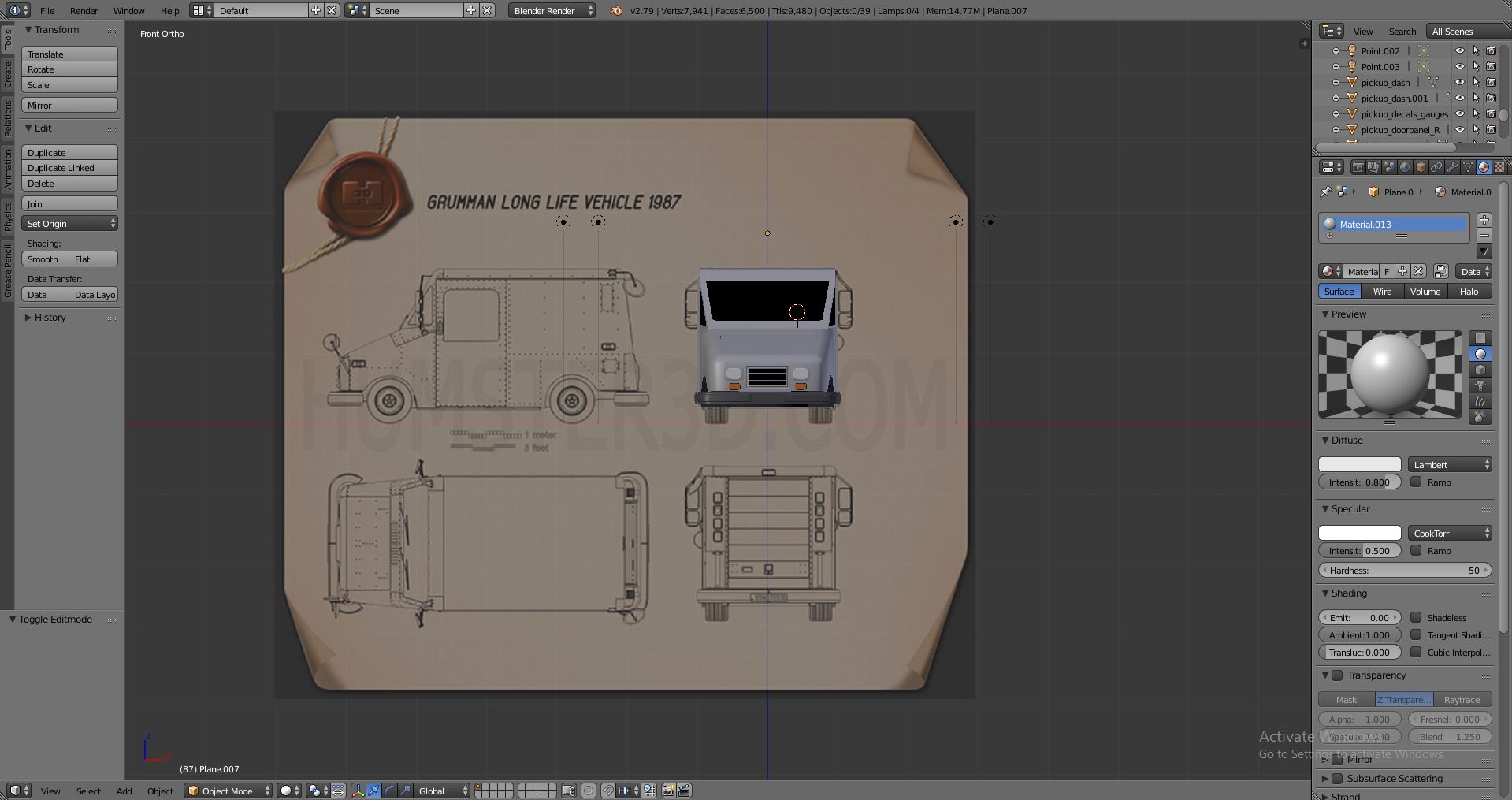Screen dimensions: 1512x800
Task: Click the Smooth shading button
Action: pyautogui.click(x=45, y=259)
